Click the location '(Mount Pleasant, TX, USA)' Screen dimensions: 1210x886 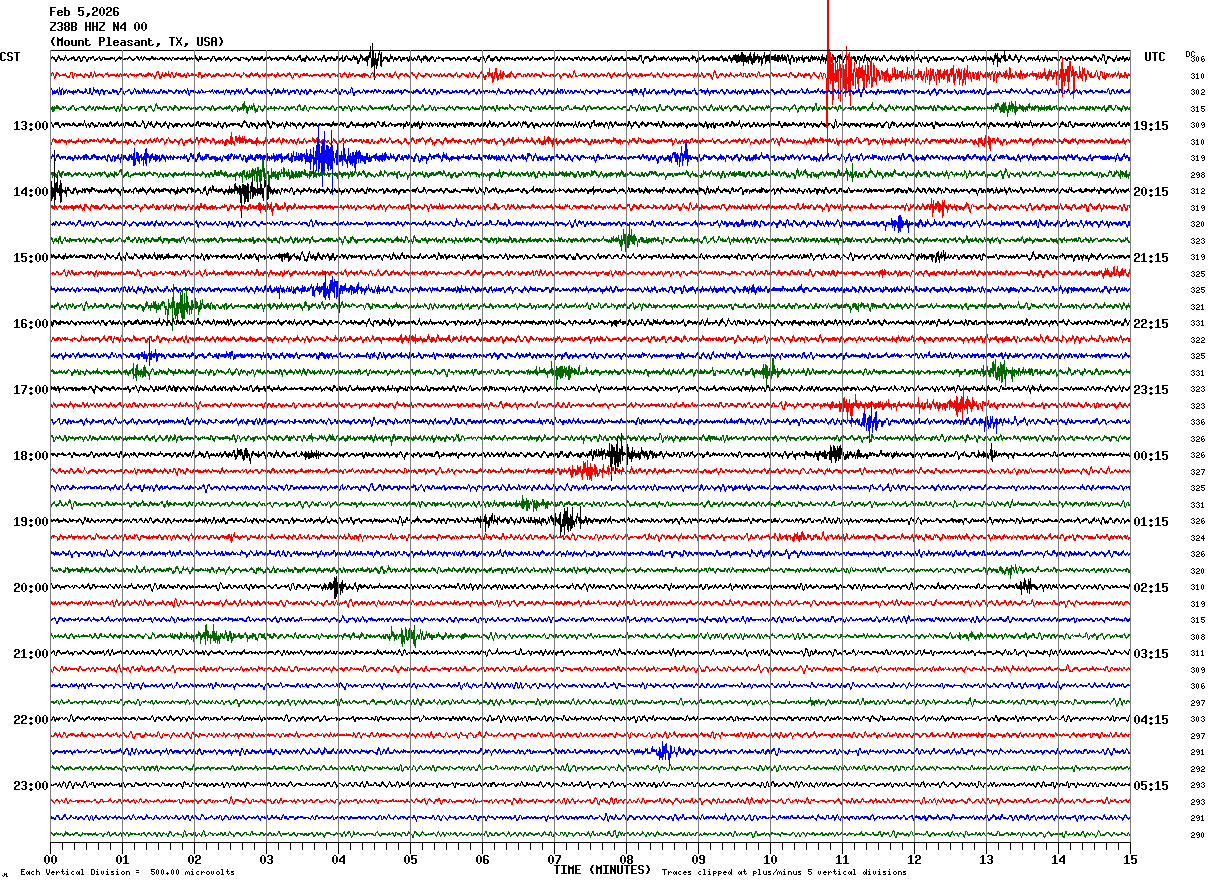click(137, 42)
